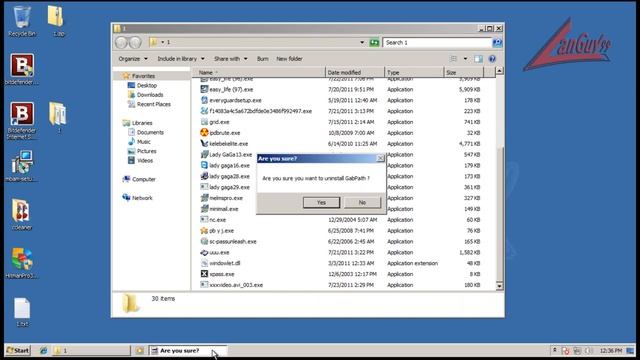Open Pictures library

point(147,151)
